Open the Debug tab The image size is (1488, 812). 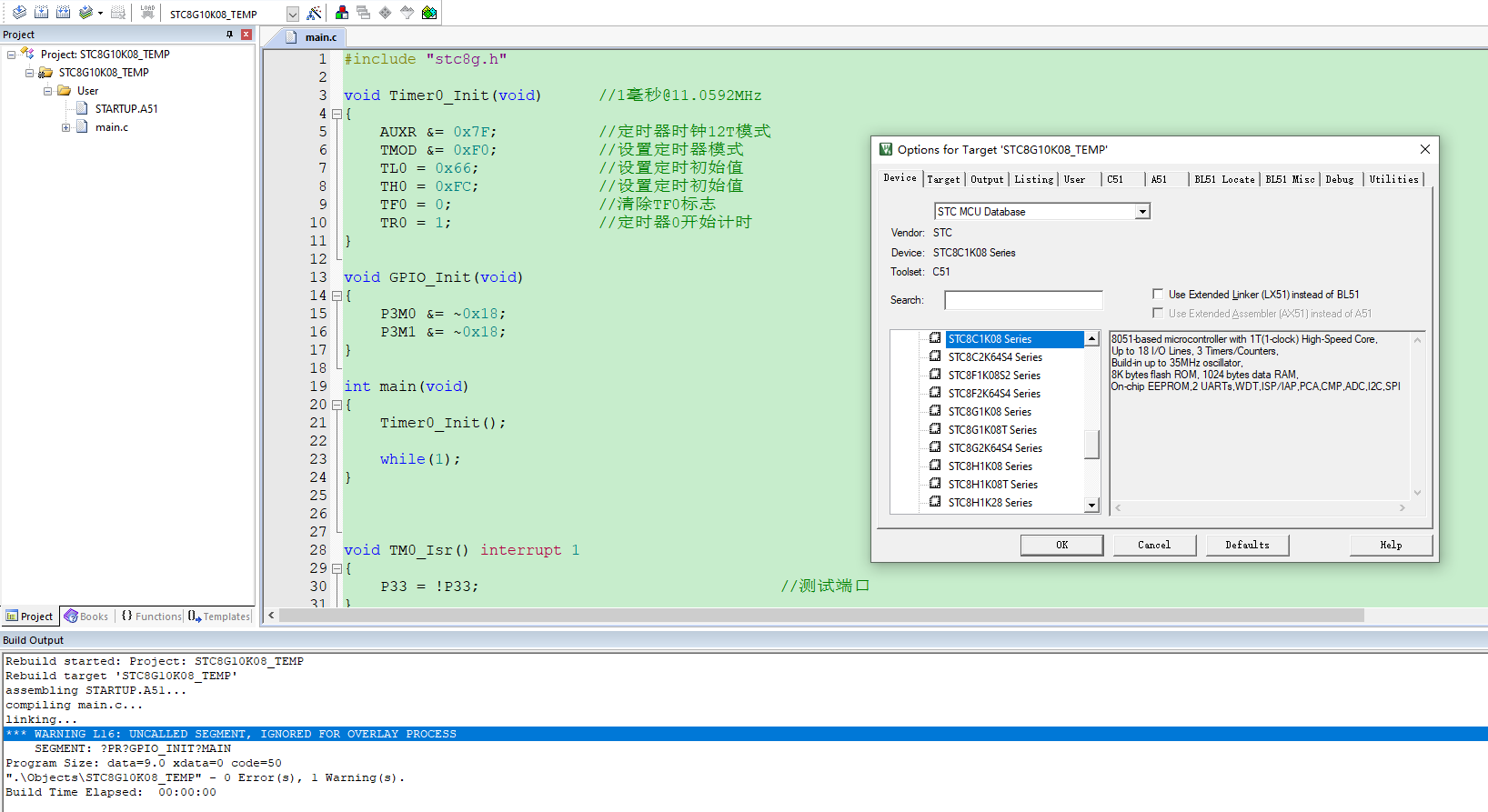[1340, 179]
